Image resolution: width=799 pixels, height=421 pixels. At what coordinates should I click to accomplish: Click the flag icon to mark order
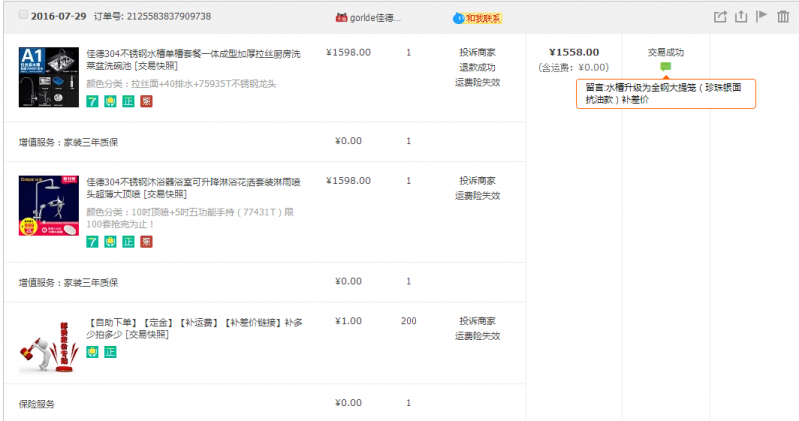(x=762, y=17)
